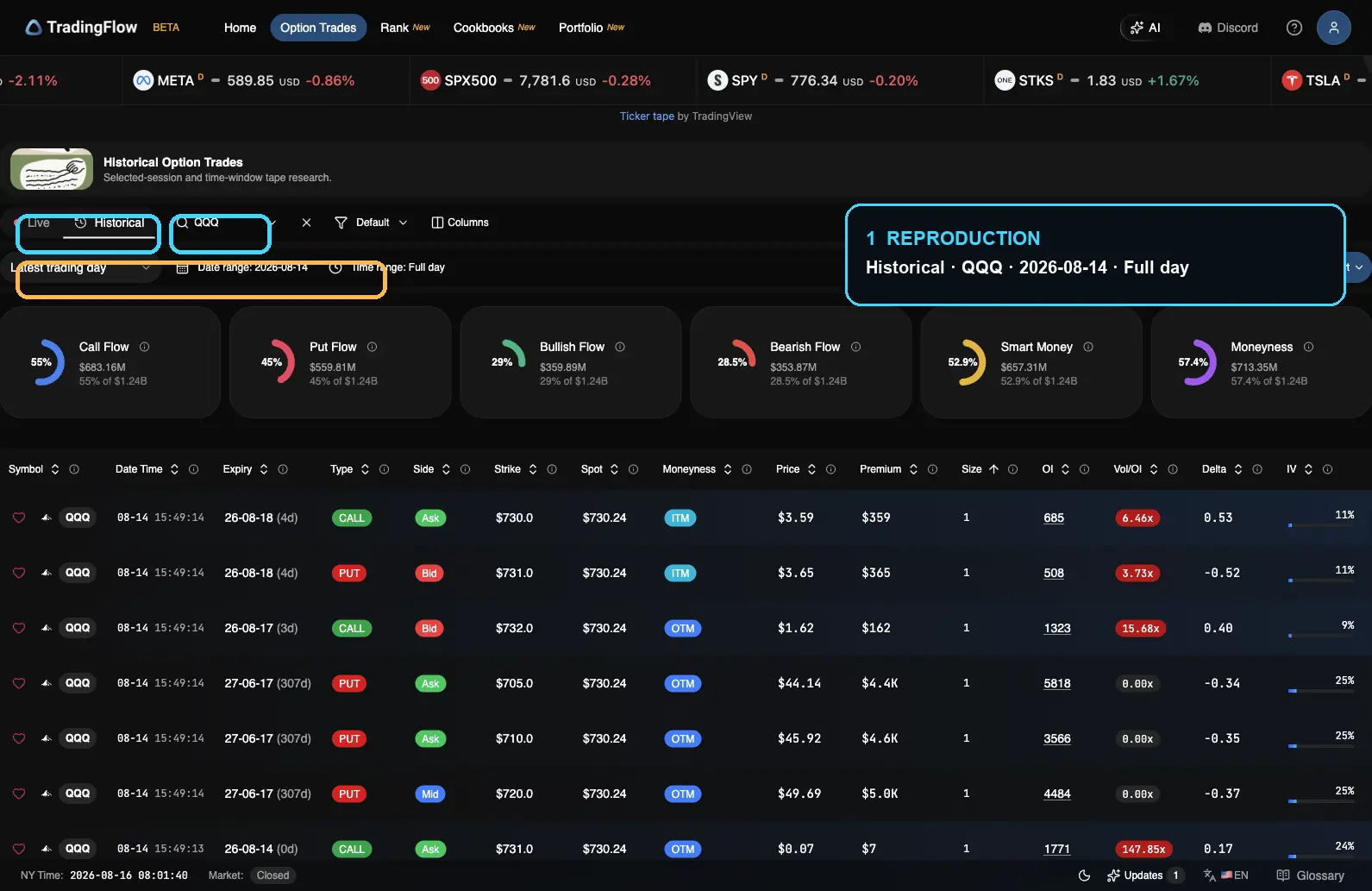
Task: Show info for Moneyness card
Action: click(1308, 347)
